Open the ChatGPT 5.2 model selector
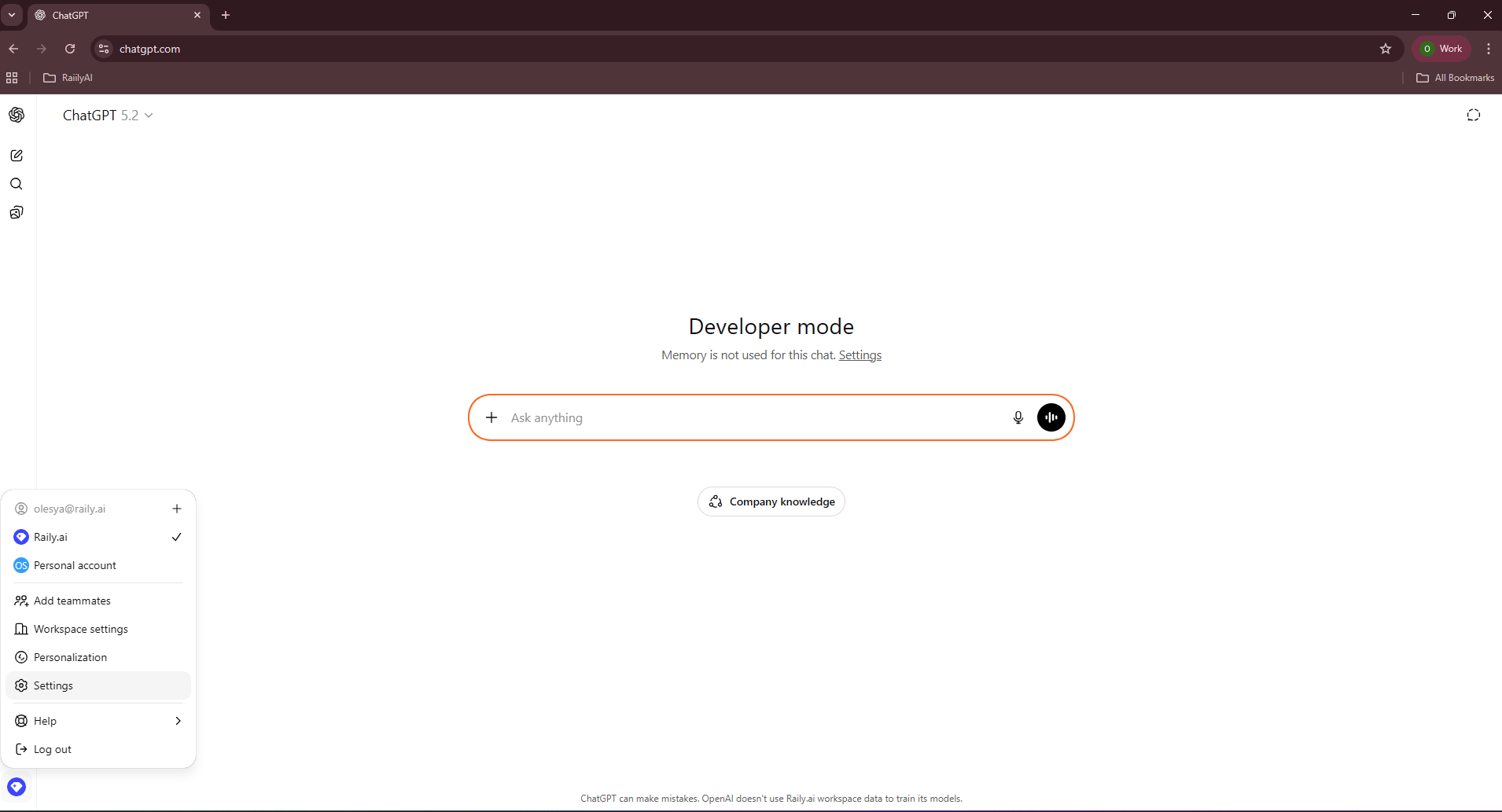The width and height of the screenshot is (1502, 812). [108, 116]
